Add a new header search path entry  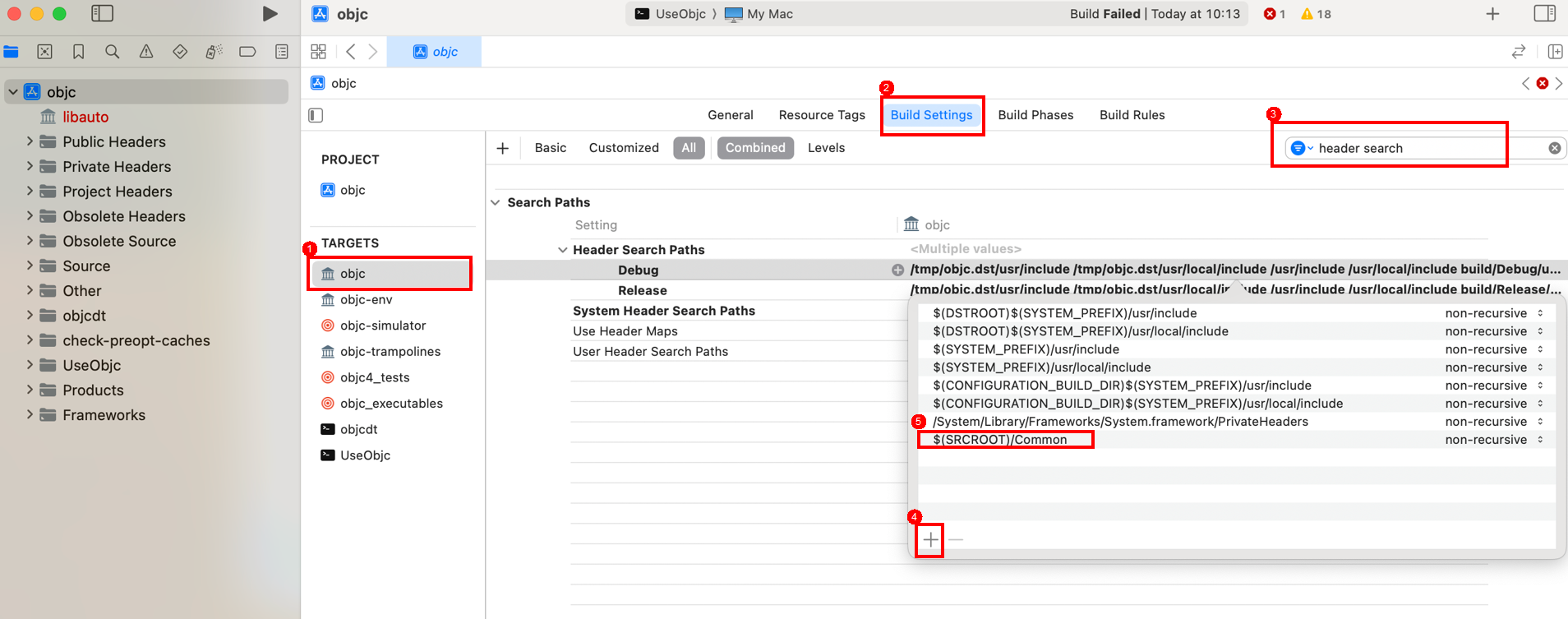pyautogui.click(x=930, y=540)
